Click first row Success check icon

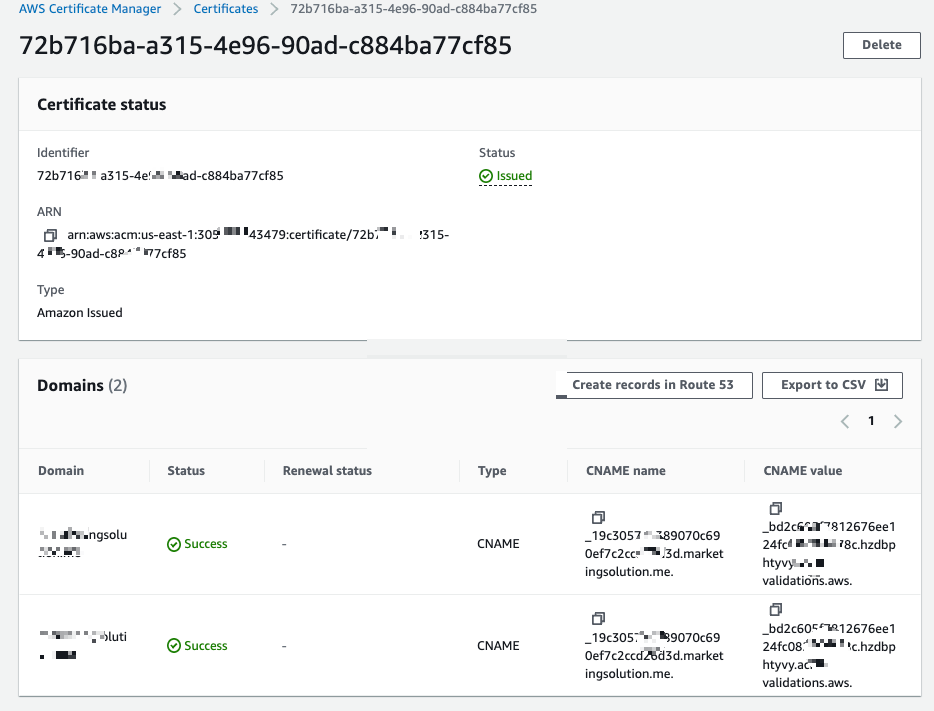[173, 544]
